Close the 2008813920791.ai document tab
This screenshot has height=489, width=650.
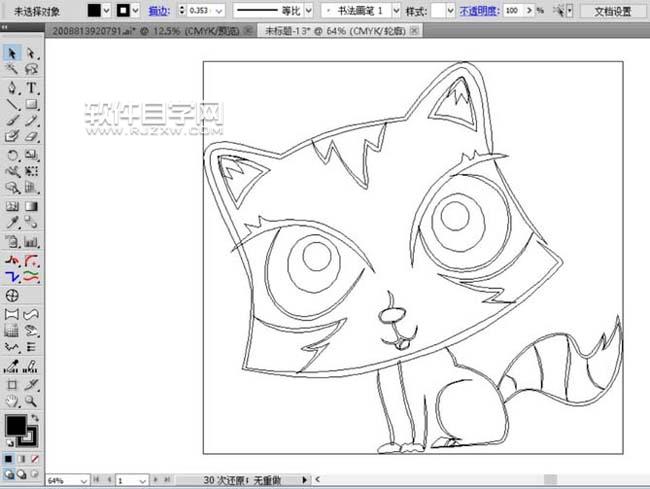pyautogui.click(x=248, y=30)
